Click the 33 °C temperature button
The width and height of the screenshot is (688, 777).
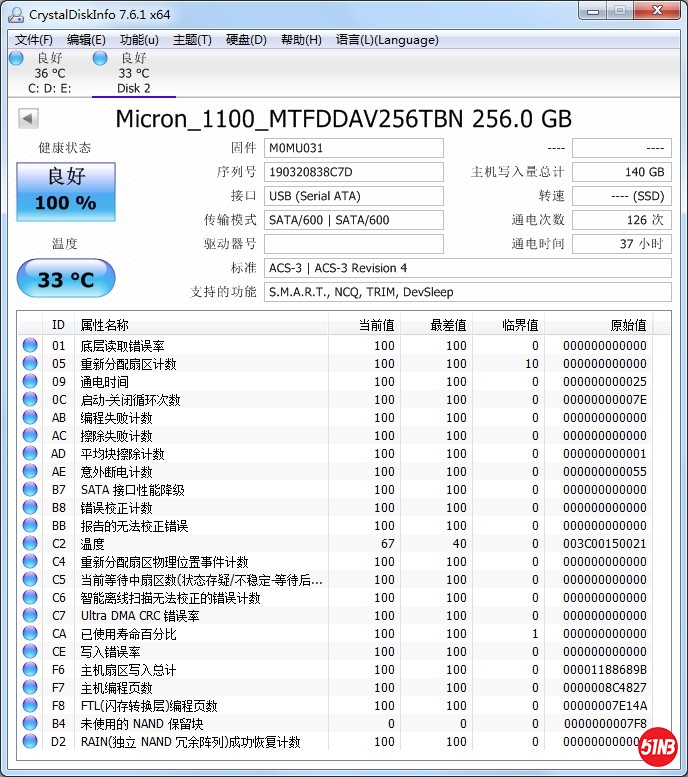(x=66, y=279)
